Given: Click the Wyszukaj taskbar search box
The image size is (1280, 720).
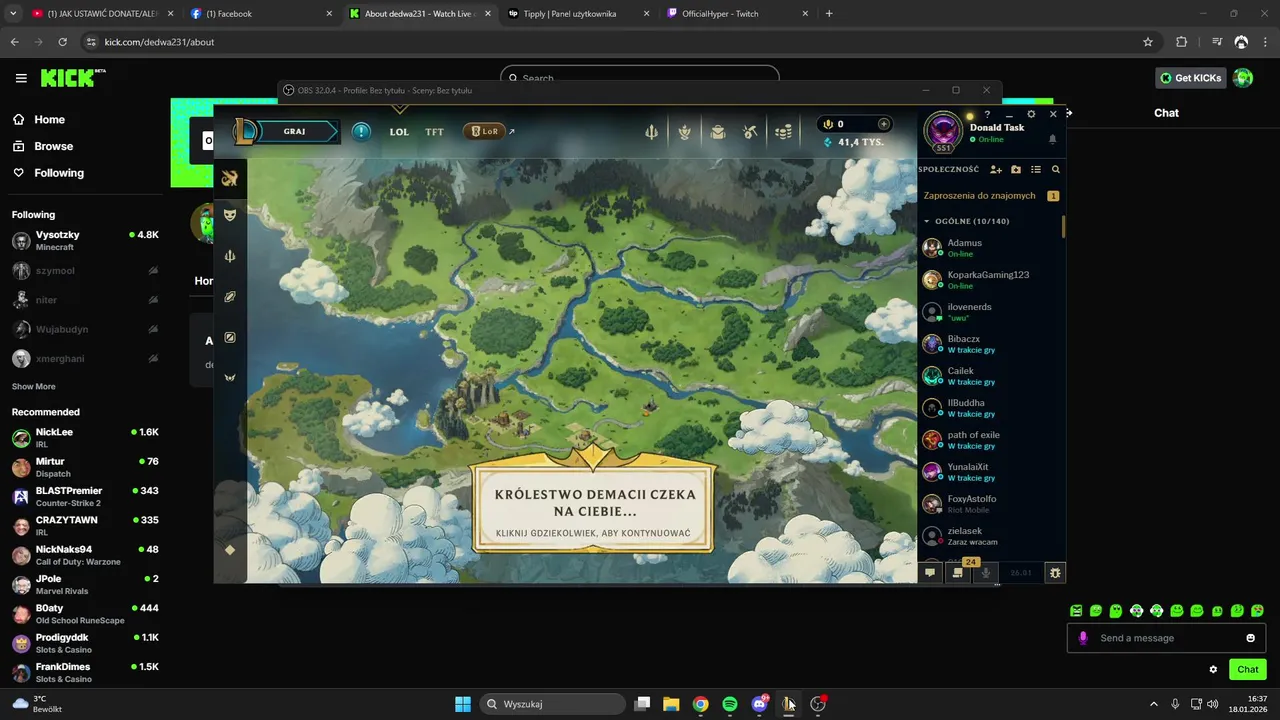Looking at the screenshot, I should (x=553, y=704).
